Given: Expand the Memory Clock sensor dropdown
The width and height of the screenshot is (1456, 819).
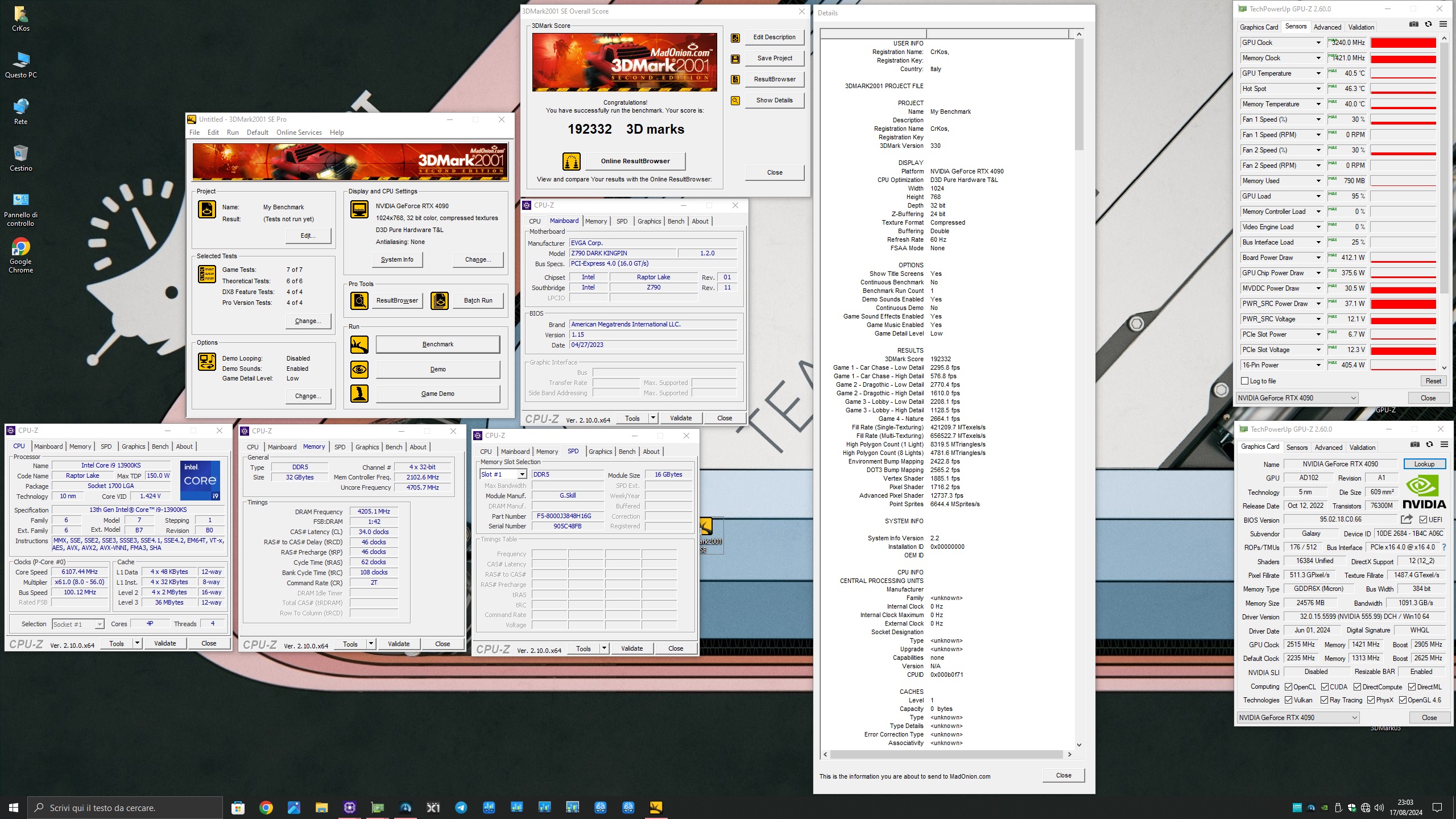Looking at the screenshot, I should click(x=1318, y=58).
